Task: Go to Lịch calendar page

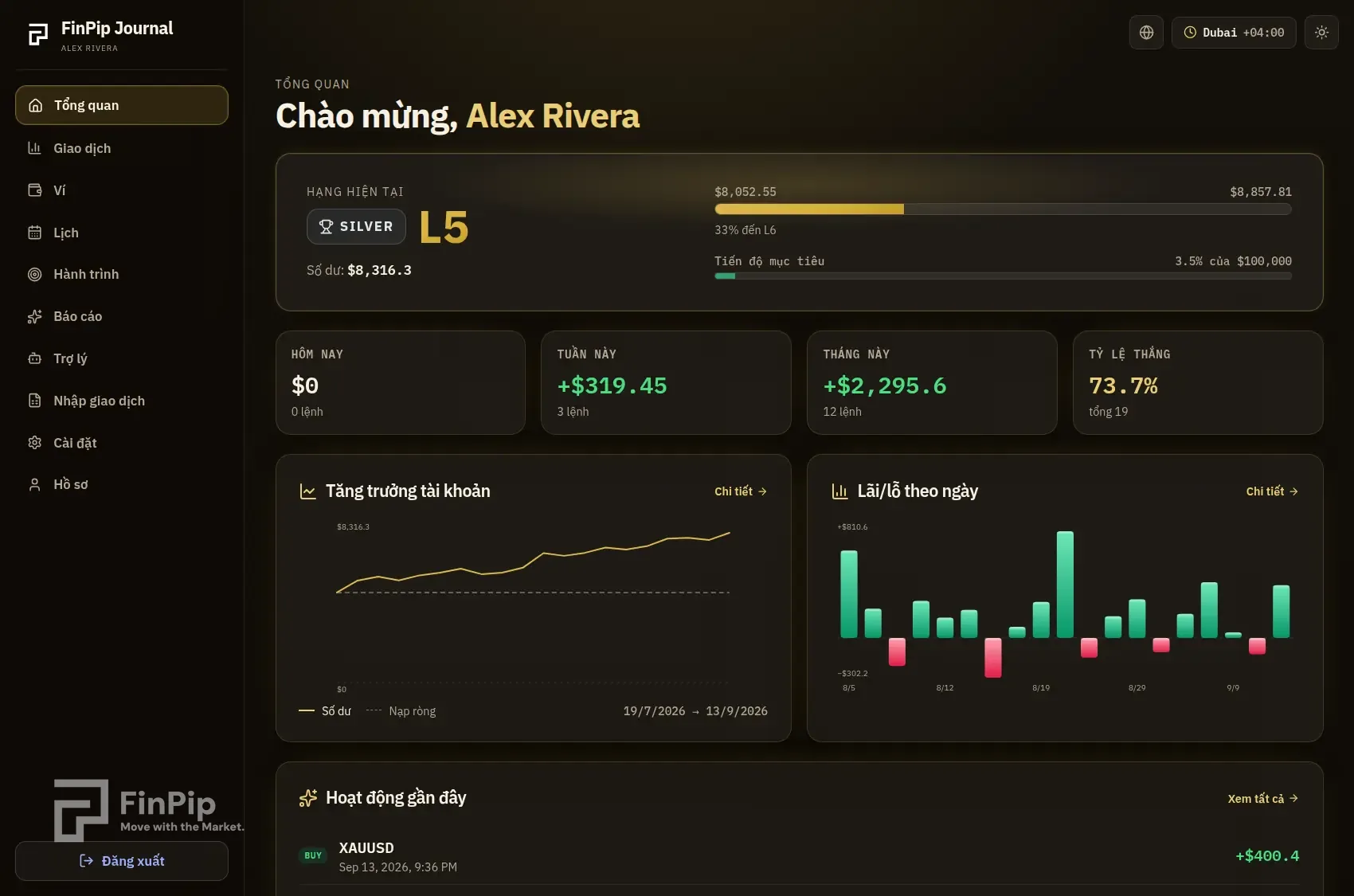Action: click(122, 233)
